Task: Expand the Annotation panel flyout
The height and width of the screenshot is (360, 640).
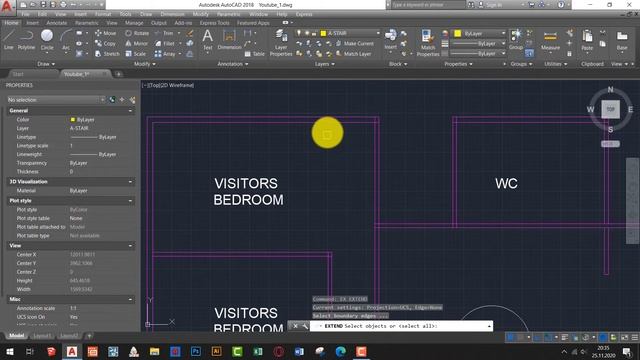Action: coord(233,64)
